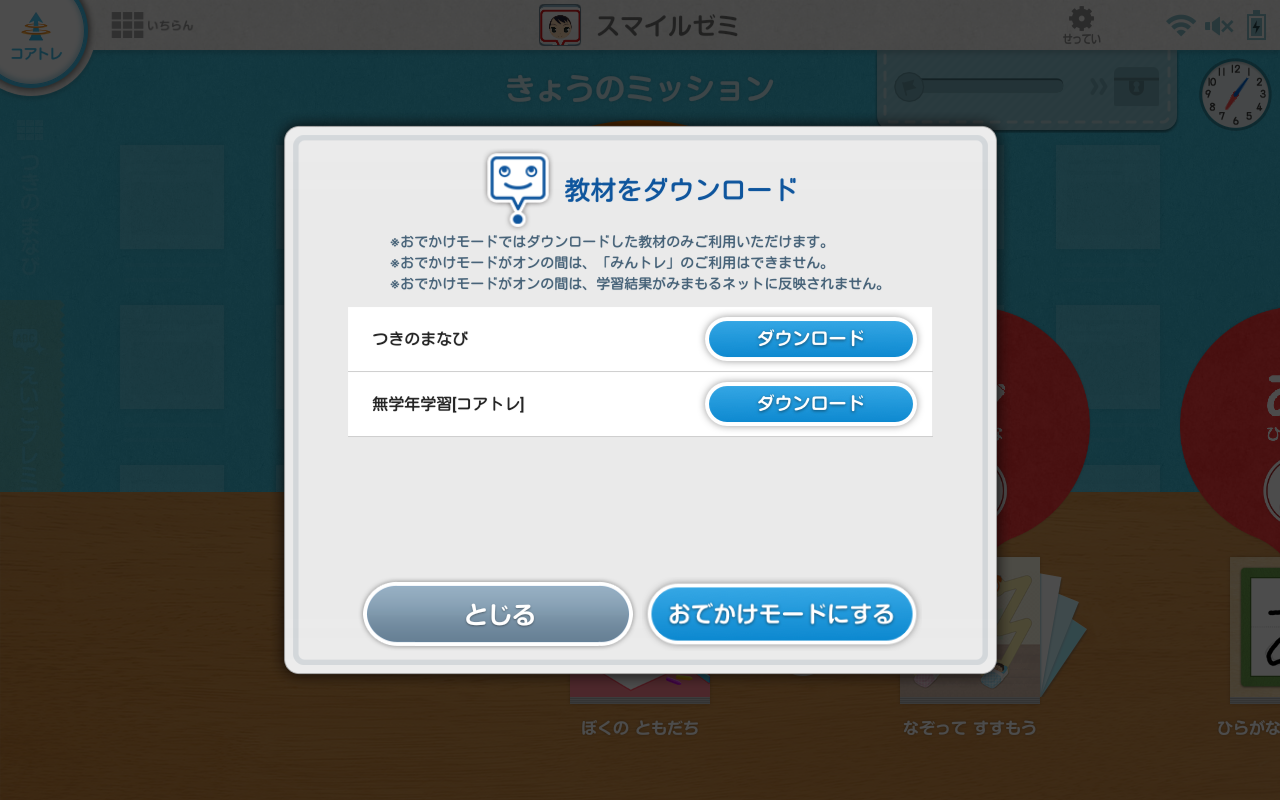
Task: Tap the 教材をダウンロード heading
Action: (x=681, y=189)
